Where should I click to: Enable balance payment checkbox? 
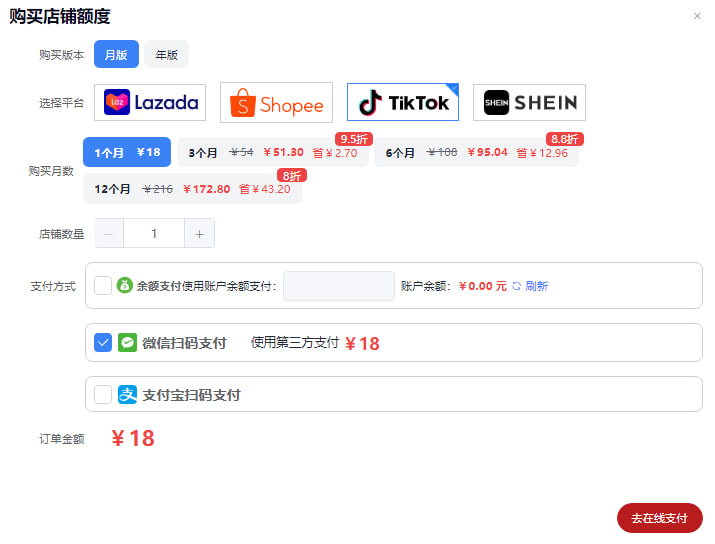pyautogui.click(x=103, y=285)
